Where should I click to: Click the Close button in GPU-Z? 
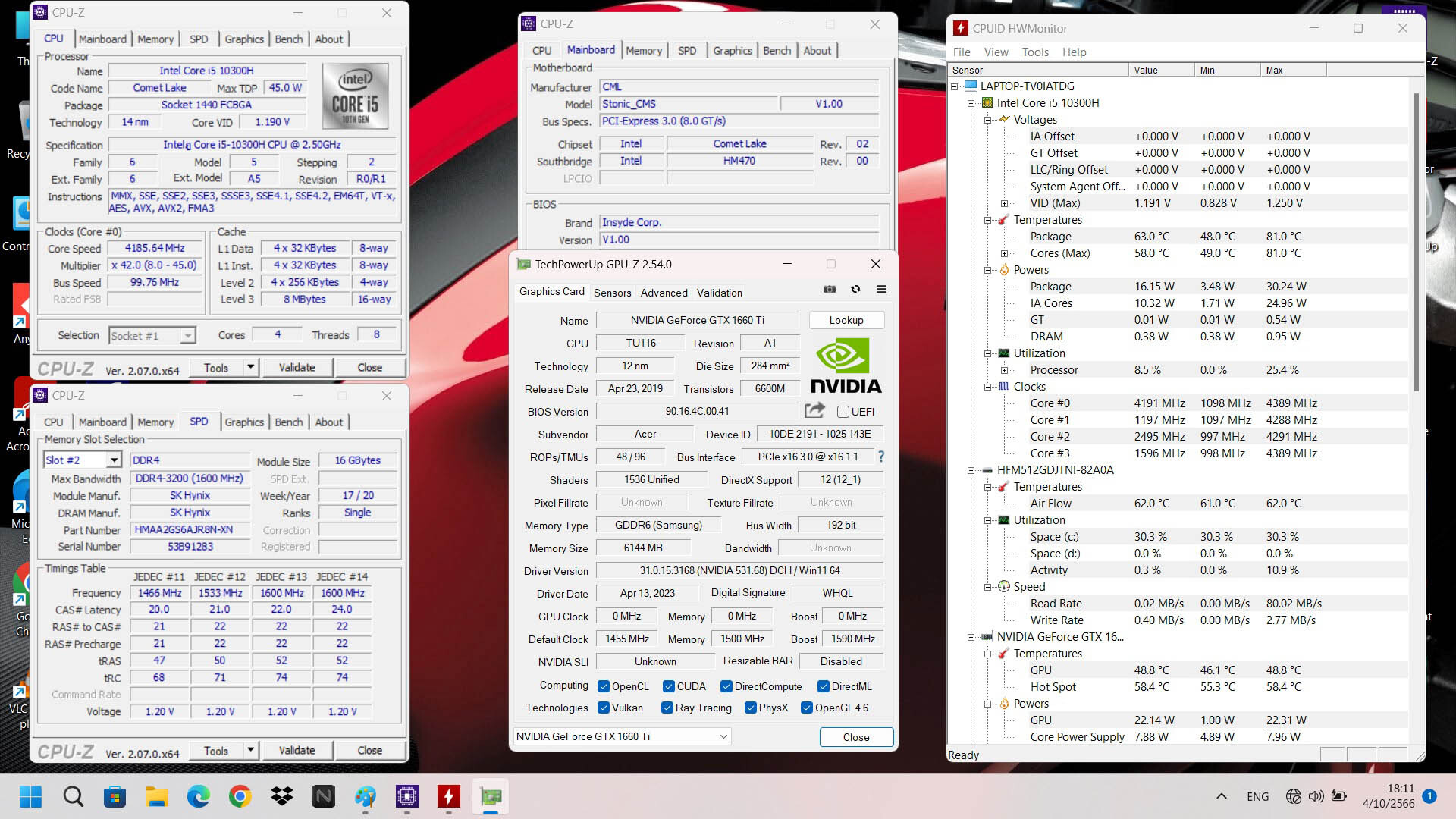coord(856,737)
